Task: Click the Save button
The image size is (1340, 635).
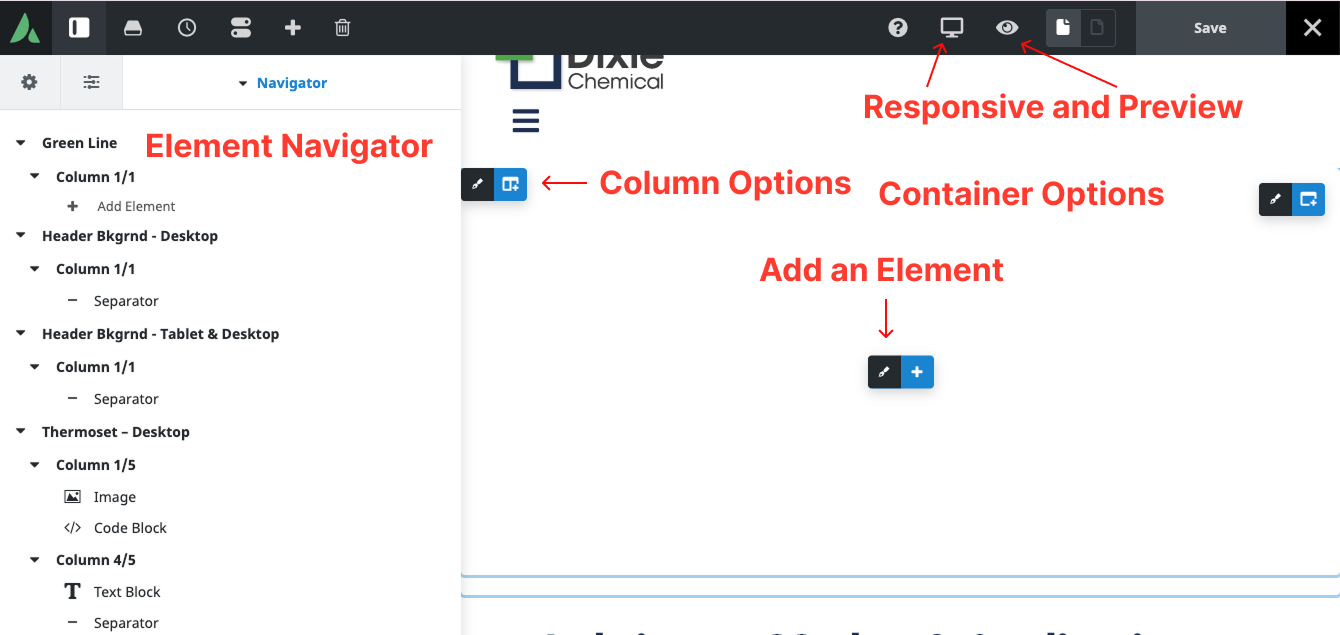Action: click(x=1209, y=28)
